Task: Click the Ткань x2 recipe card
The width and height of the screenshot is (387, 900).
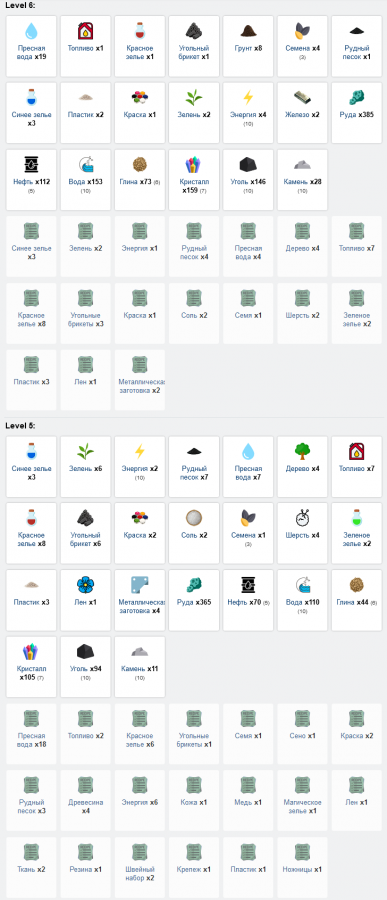Action: pos(31,867)
